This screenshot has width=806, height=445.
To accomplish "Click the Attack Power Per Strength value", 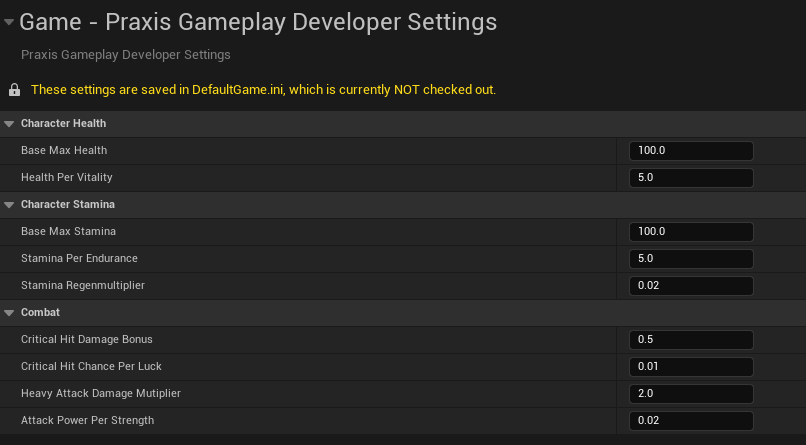I will tap(691, 420).
